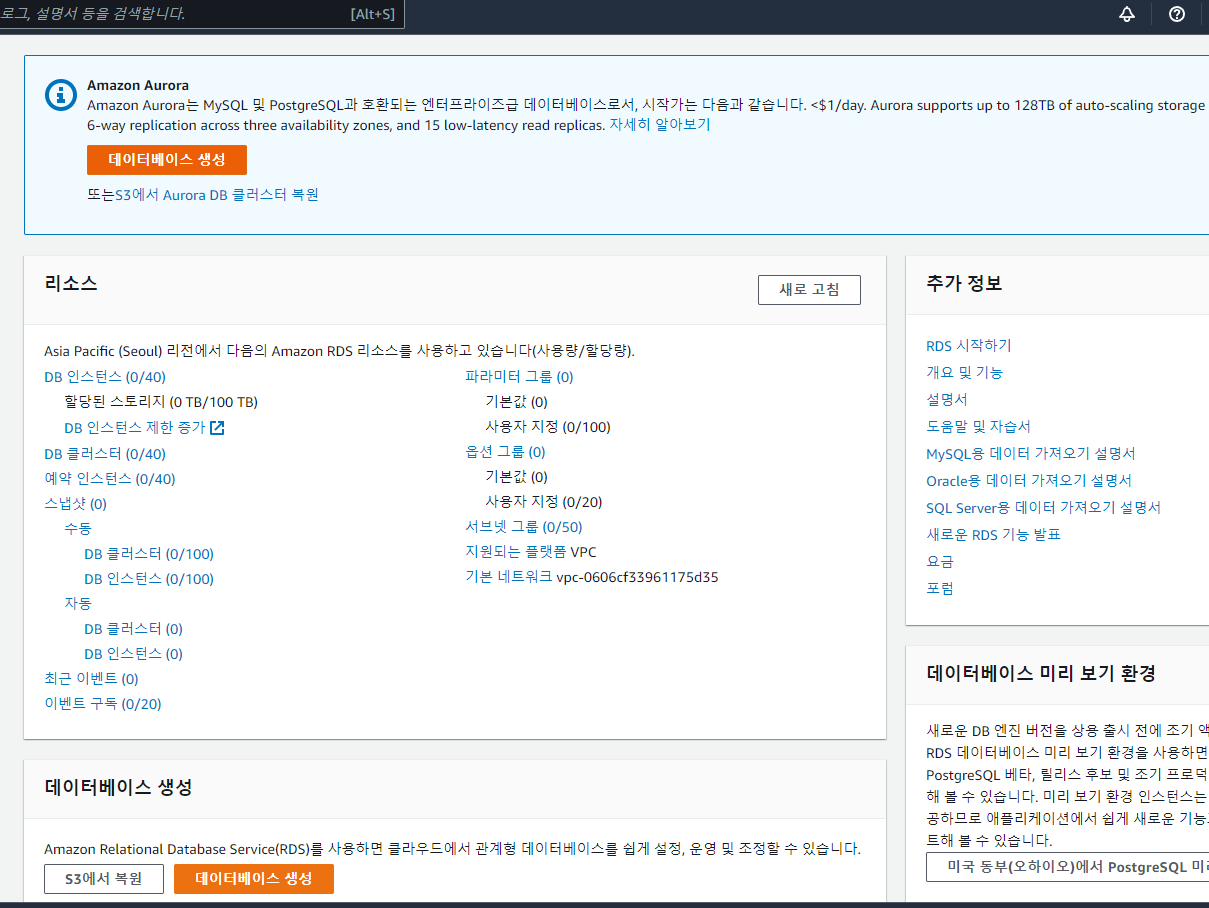Open SQL Server용 데이터 가져오기 설명서 link
The width and height of the screenshot is (1209, 908).
tap(1044, 508)
